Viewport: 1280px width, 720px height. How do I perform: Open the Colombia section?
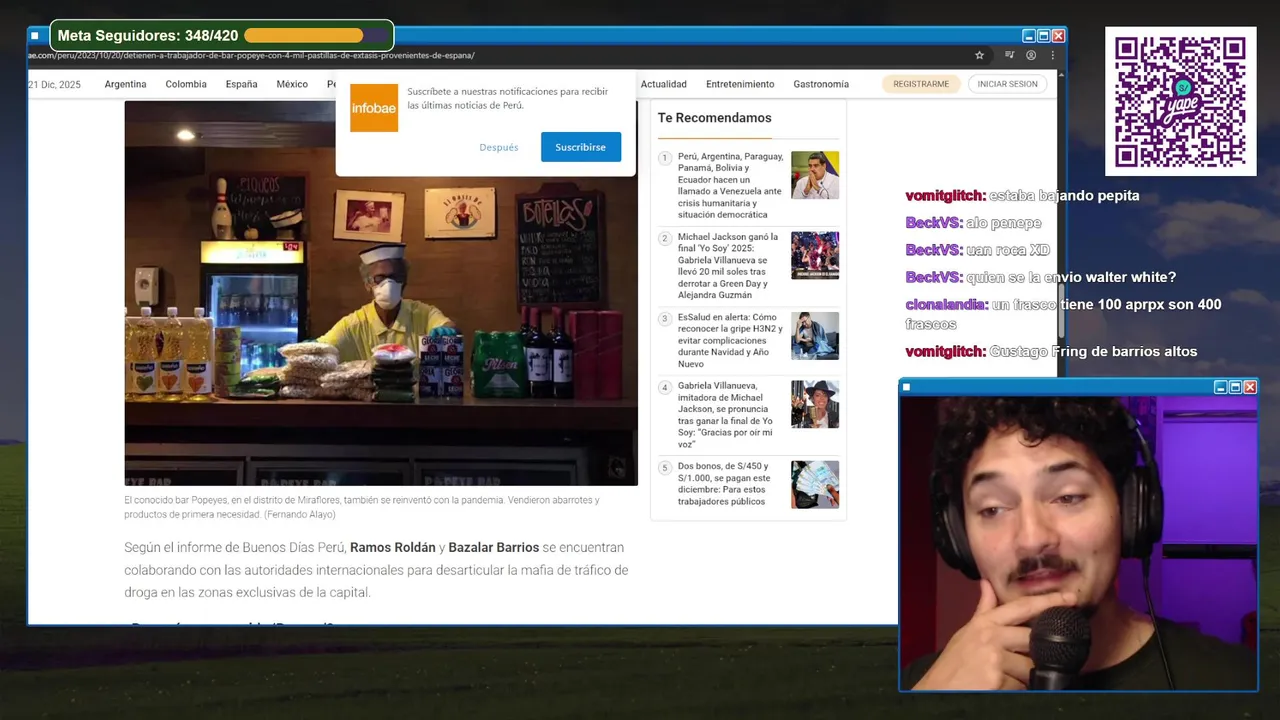(x=186, y=84)
